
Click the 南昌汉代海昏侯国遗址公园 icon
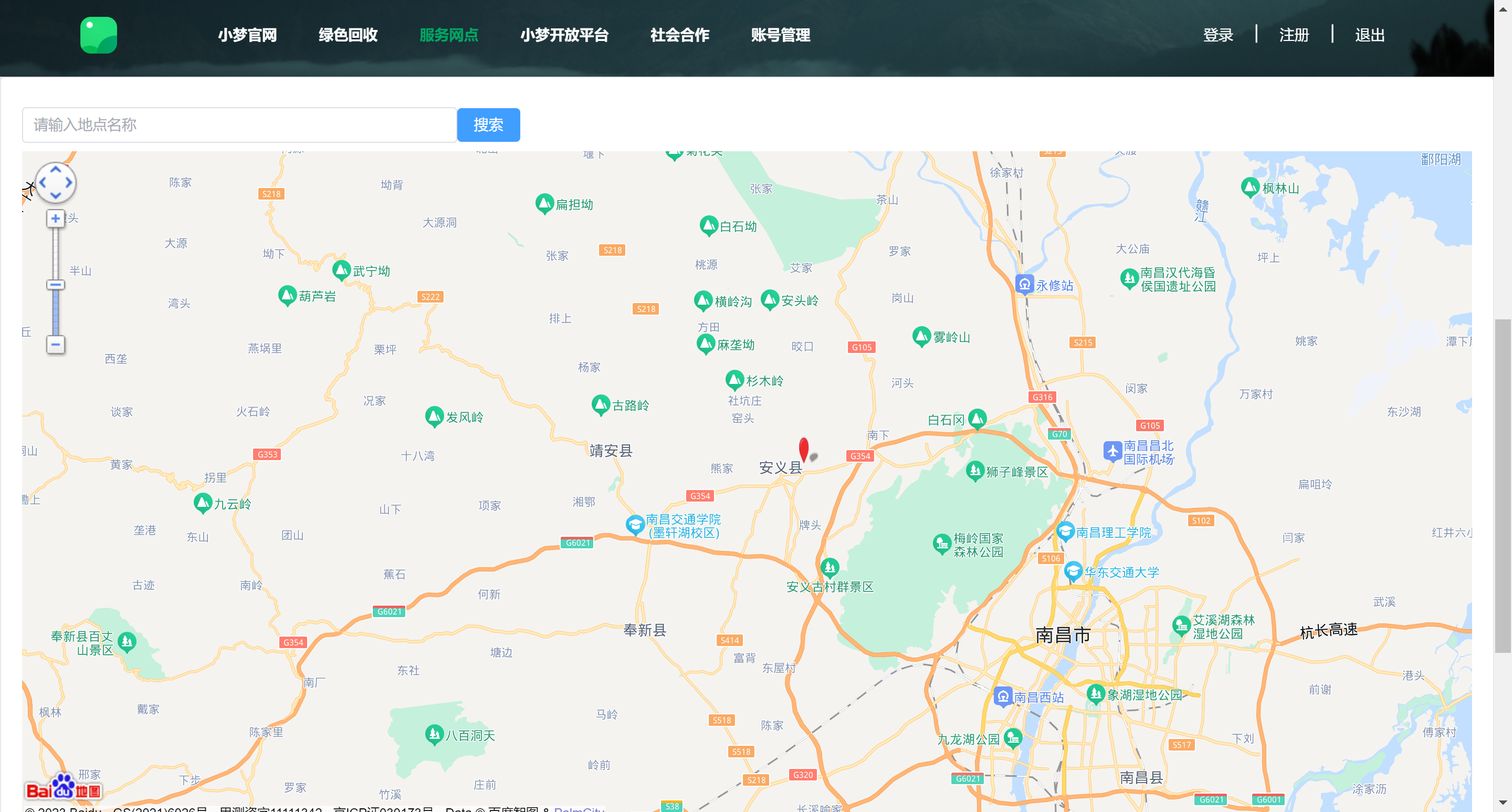1129,278
